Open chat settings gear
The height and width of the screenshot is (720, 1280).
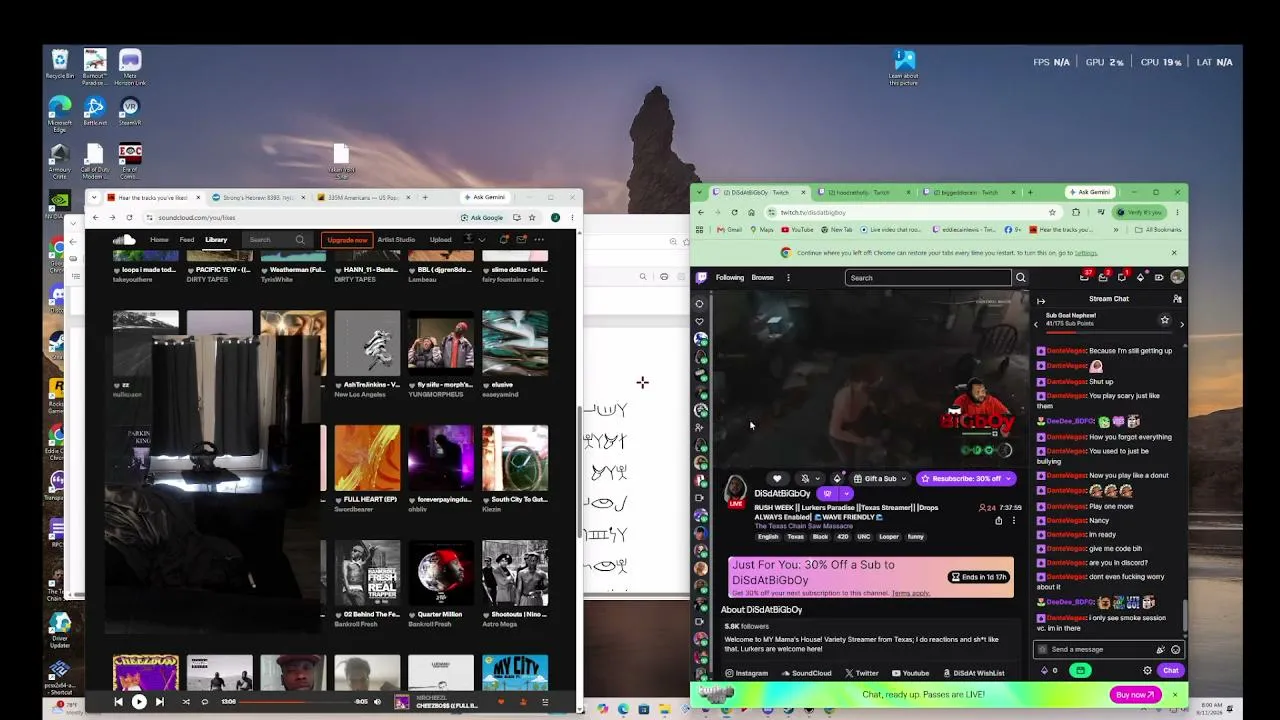(1148, 671)
